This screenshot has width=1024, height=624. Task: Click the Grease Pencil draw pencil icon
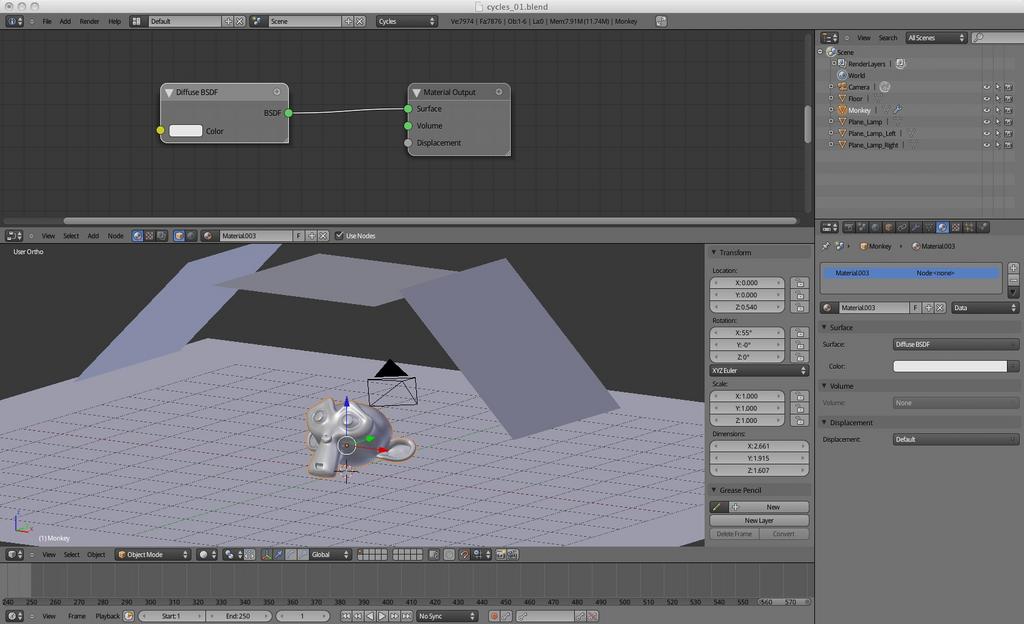pyautogui.click(x=717, y=507)
